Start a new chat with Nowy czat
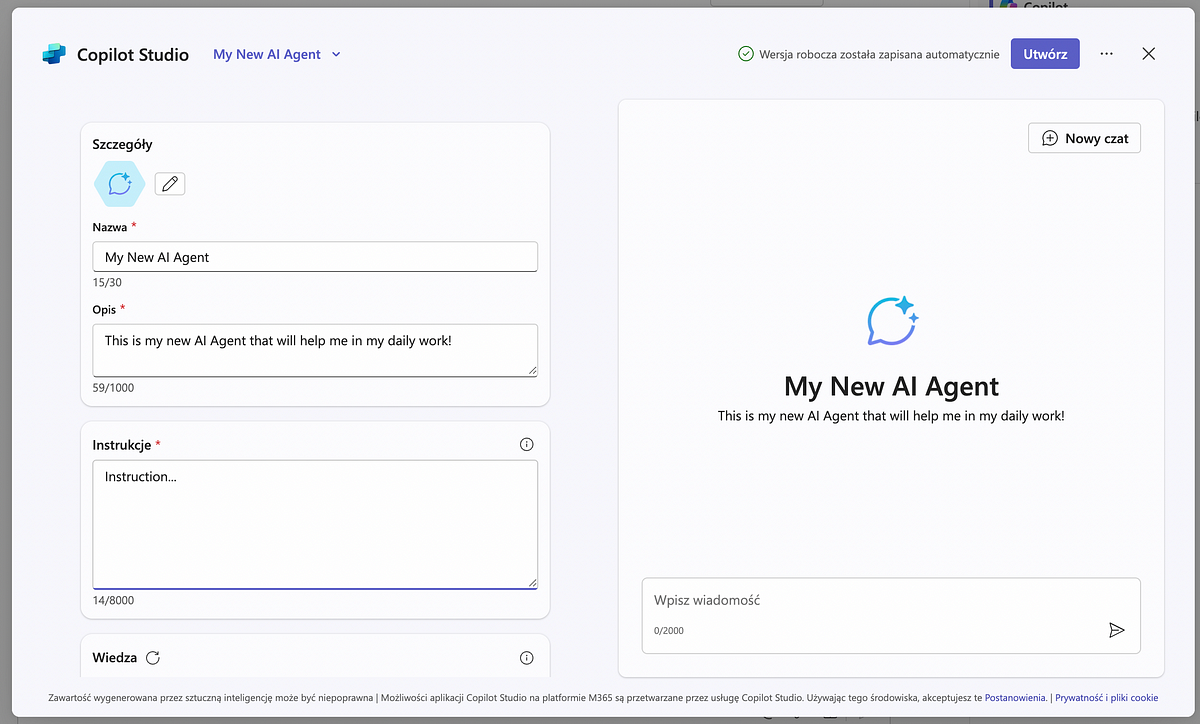Image resolution: width=1200 pixels, height=724 pixels. (x=1084, y=138)
